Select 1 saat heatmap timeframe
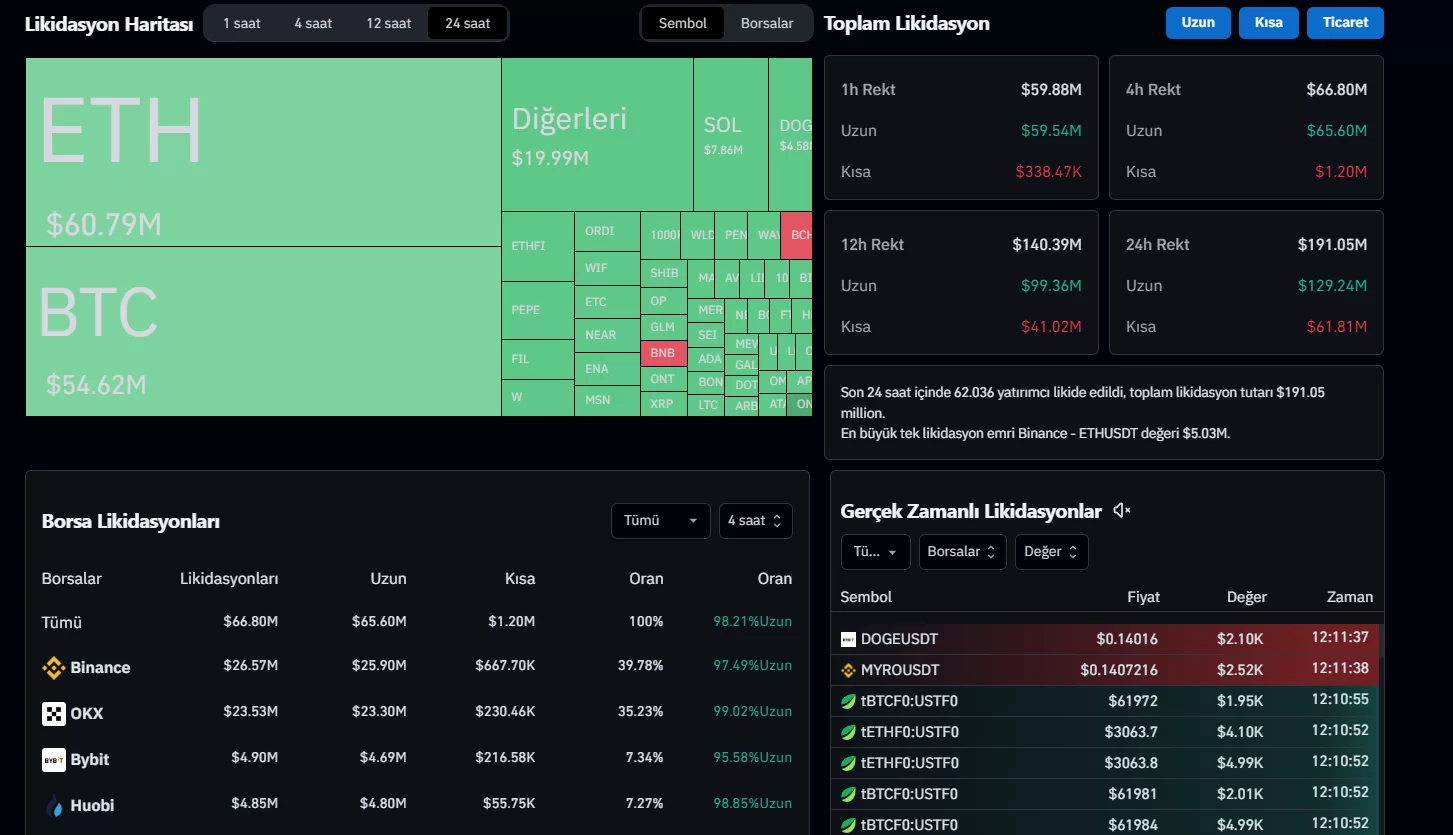Image resolution: width=1453 pixels, height=835 pixels. pyautogui.click(x=241, y=23)
